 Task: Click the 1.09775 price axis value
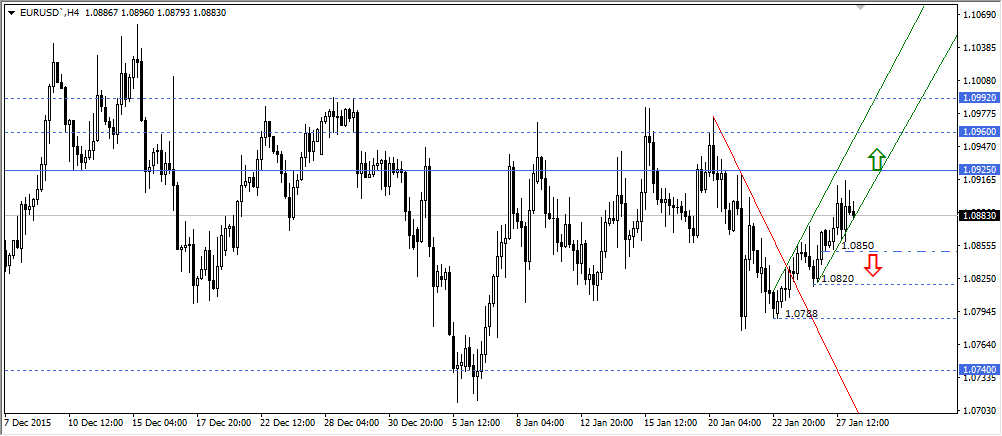point(980,114)
